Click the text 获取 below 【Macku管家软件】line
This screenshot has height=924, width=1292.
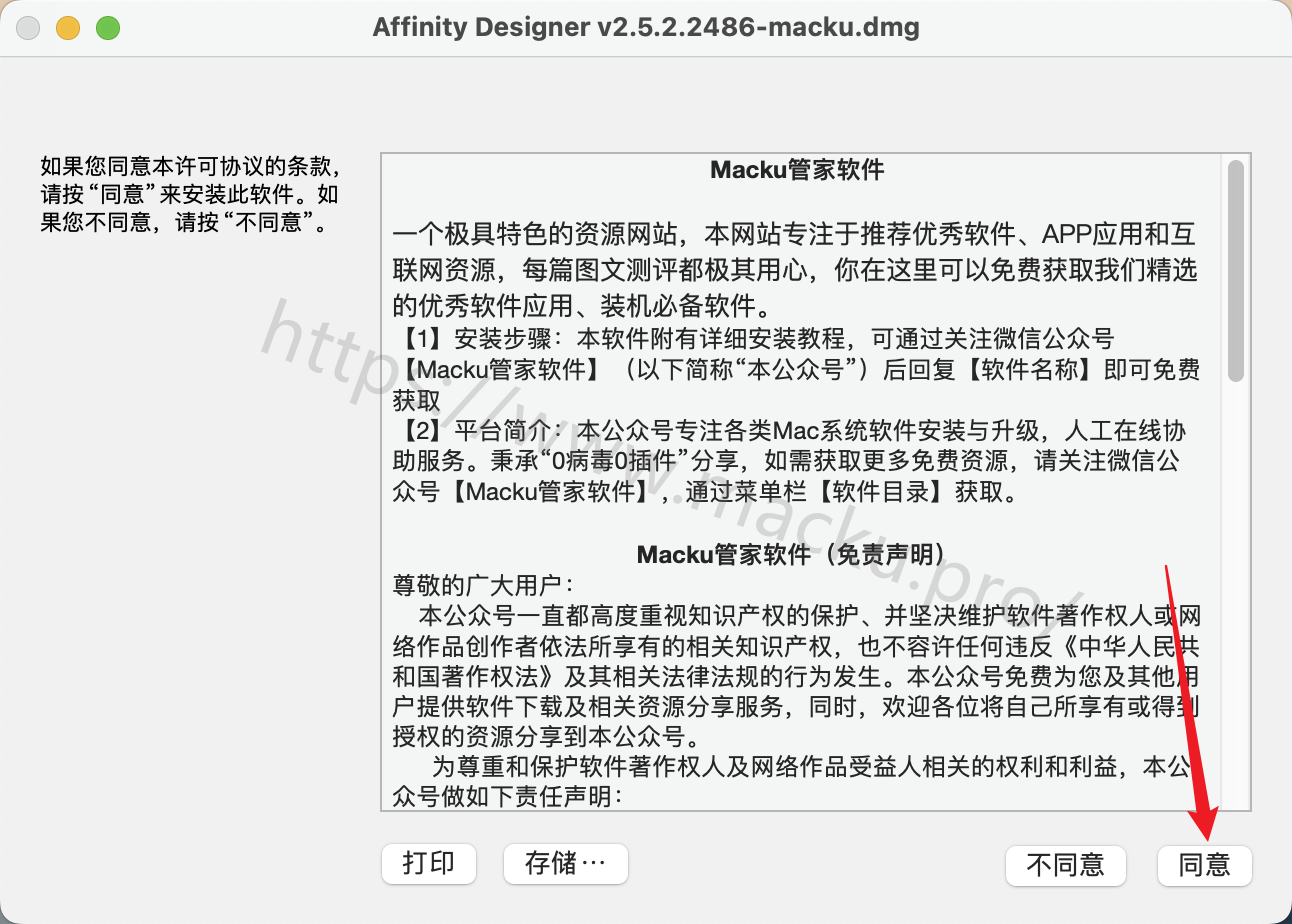point(416,401)
